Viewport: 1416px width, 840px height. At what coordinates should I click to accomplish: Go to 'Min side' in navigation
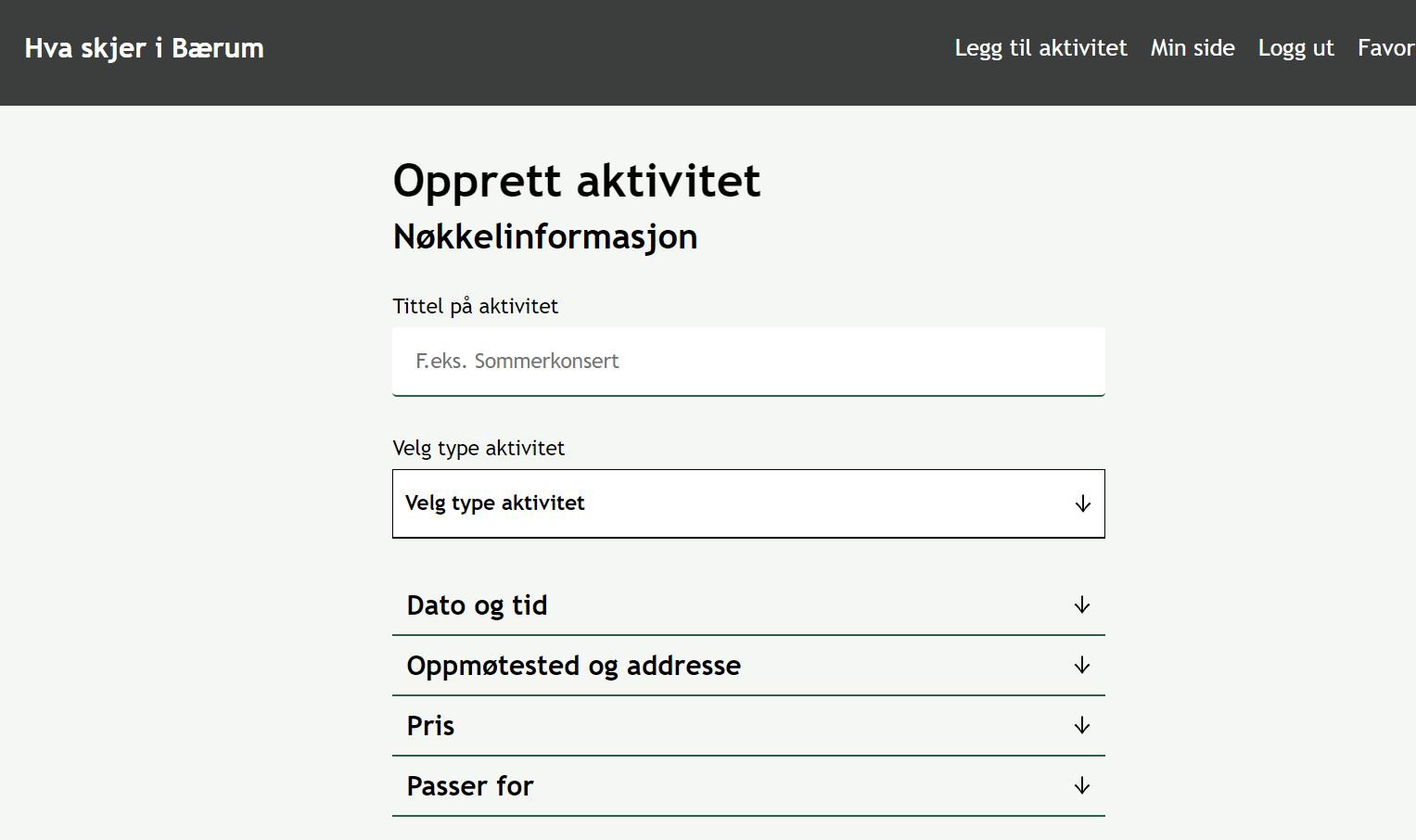(x=1192, y=48)
